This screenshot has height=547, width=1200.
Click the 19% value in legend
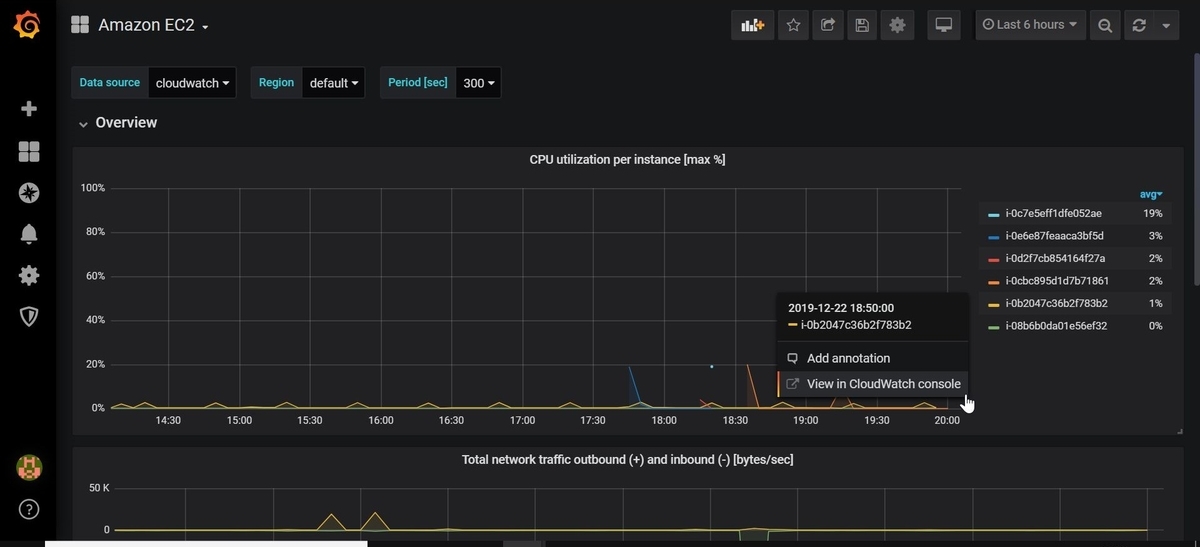(x=1153, y=213)
